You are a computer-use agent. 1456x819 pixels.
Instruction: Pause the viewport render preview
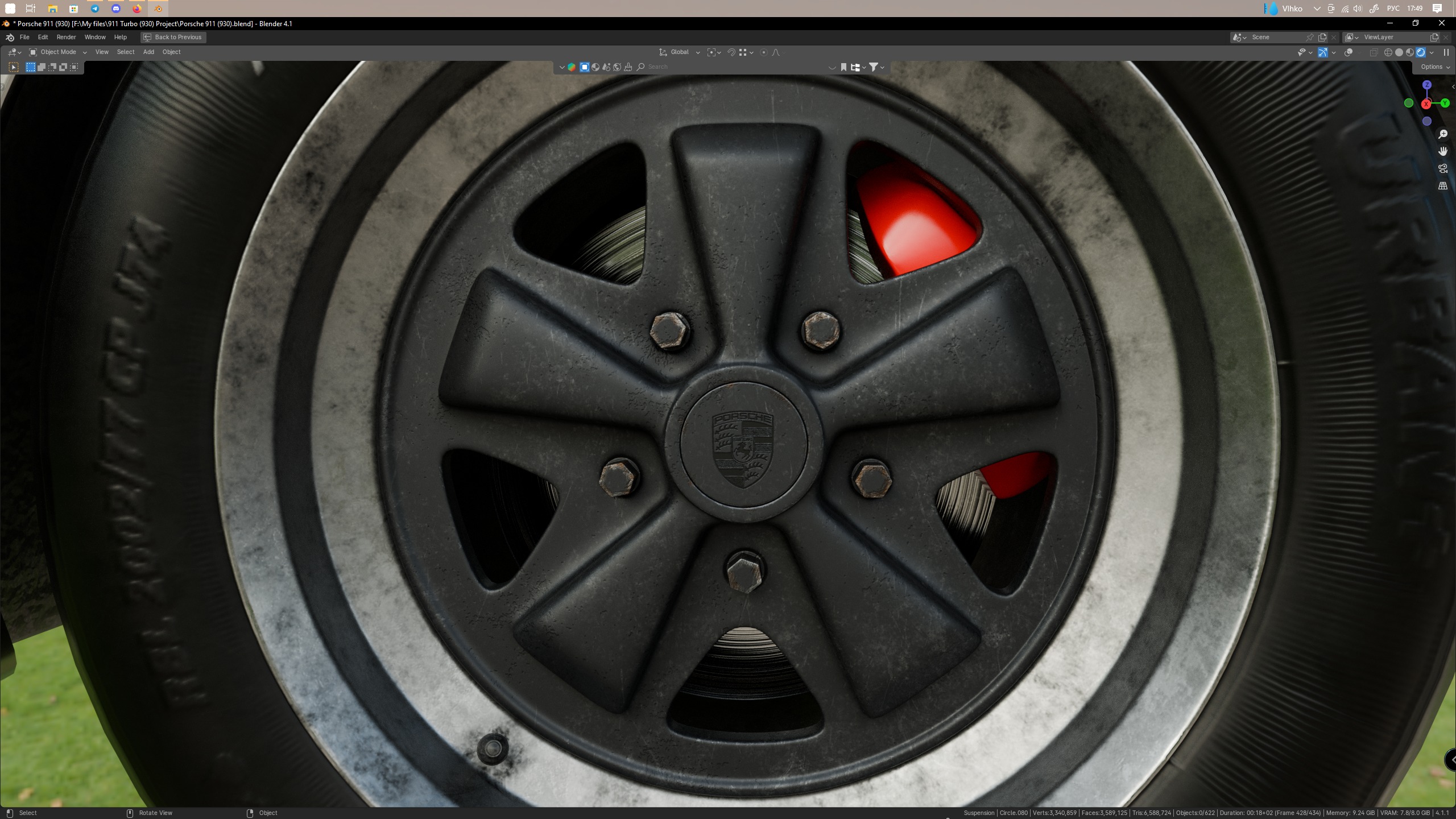1446,52
